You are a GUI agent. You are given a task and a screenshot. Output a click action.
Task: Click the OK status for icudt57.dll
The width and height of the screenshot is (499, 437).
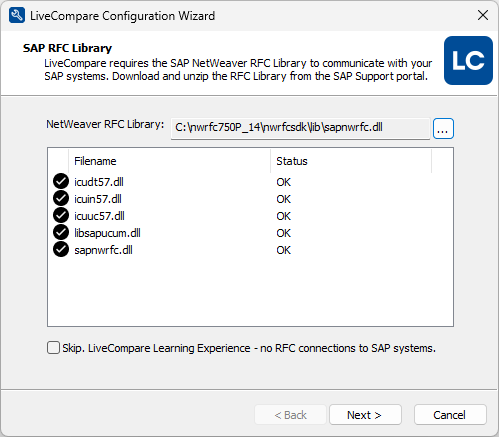pos(283,182)
